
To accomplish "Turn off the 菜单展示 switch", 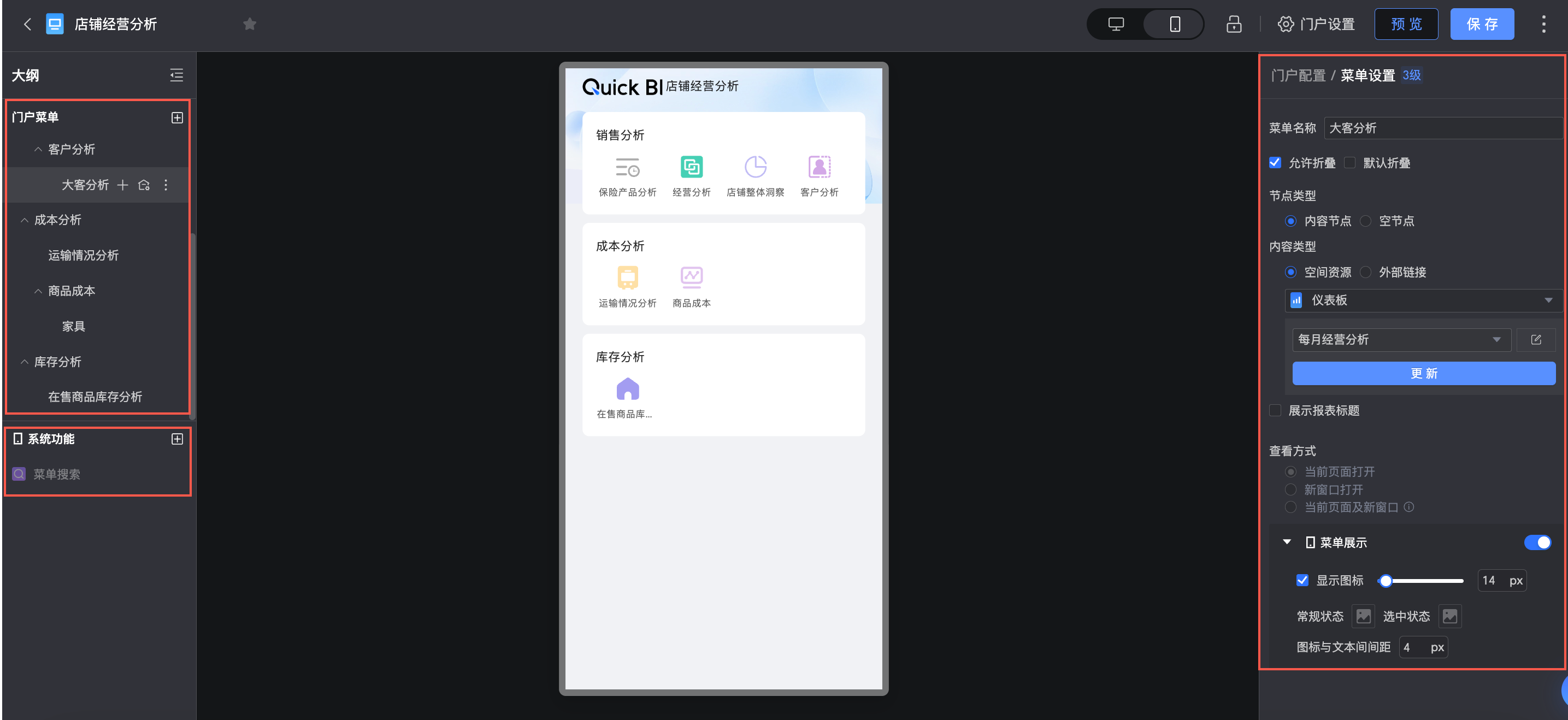I will [1536, 542].
